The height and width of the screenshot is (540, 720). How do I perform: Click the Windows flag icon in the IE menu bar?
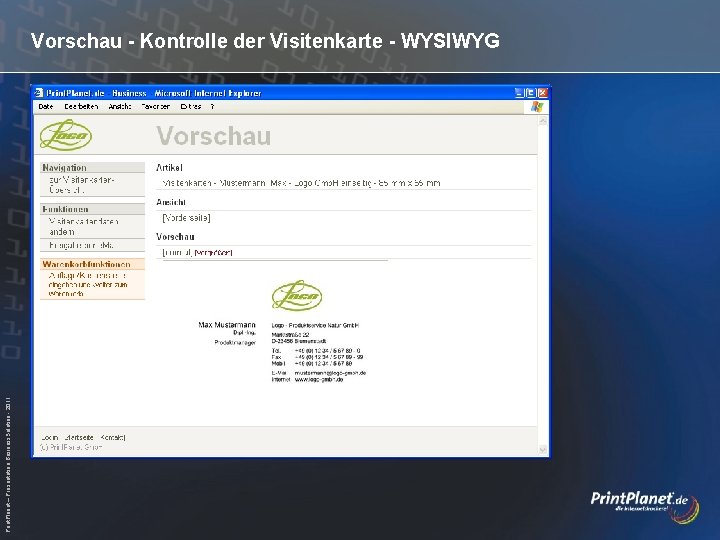[x=537, y=107]
